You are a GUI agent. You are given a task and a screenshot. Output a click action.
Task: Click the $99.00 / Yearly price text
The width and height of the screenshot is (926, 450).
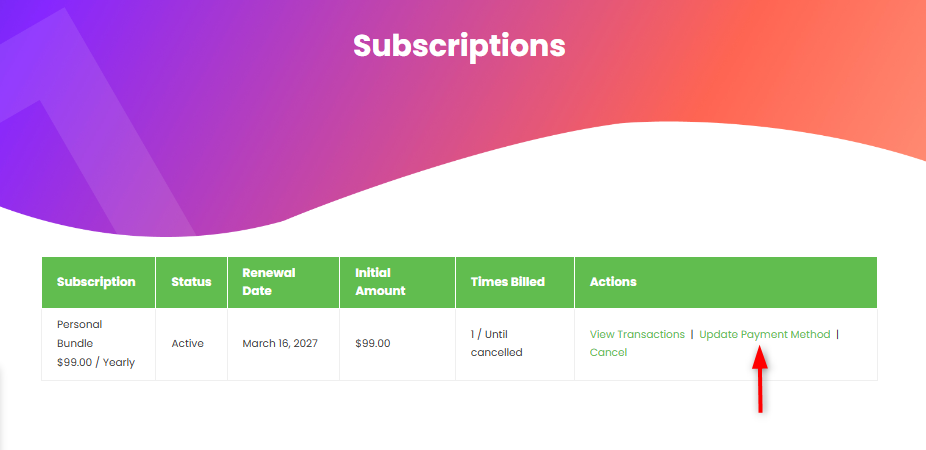[x=96, y=362]
